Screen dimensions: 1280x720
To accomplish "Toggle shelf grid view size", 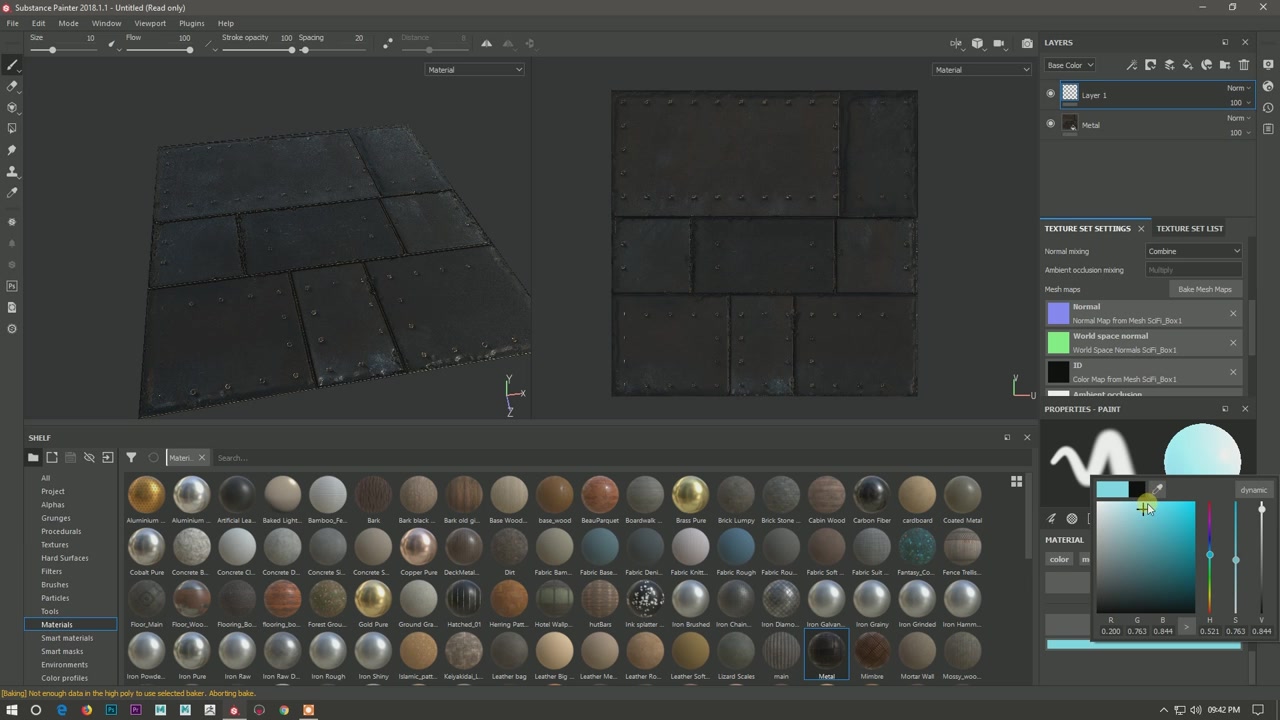I will coord(1016,482).
